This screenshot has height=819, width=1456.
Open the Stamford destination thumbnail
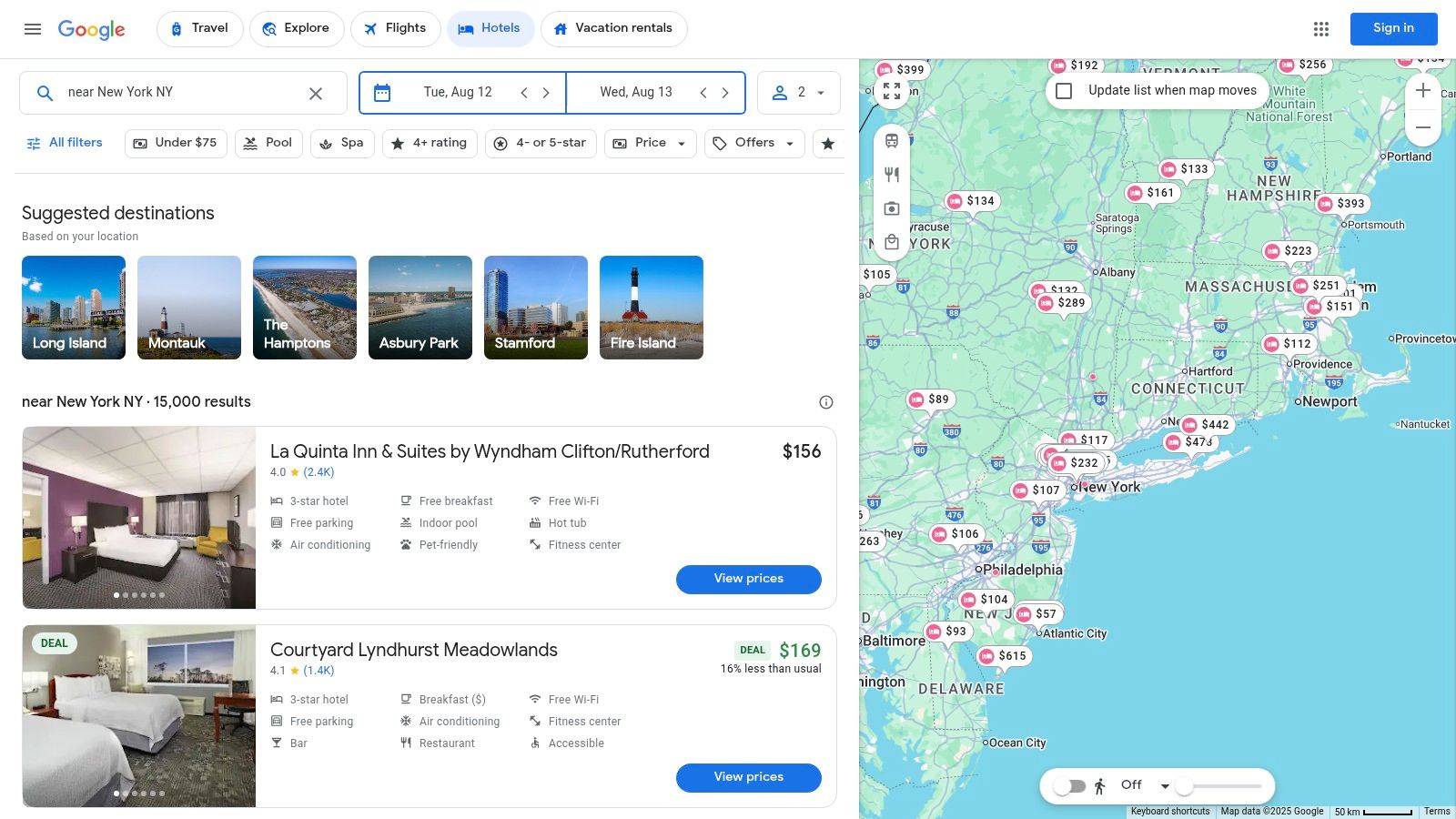click(536, 308)
